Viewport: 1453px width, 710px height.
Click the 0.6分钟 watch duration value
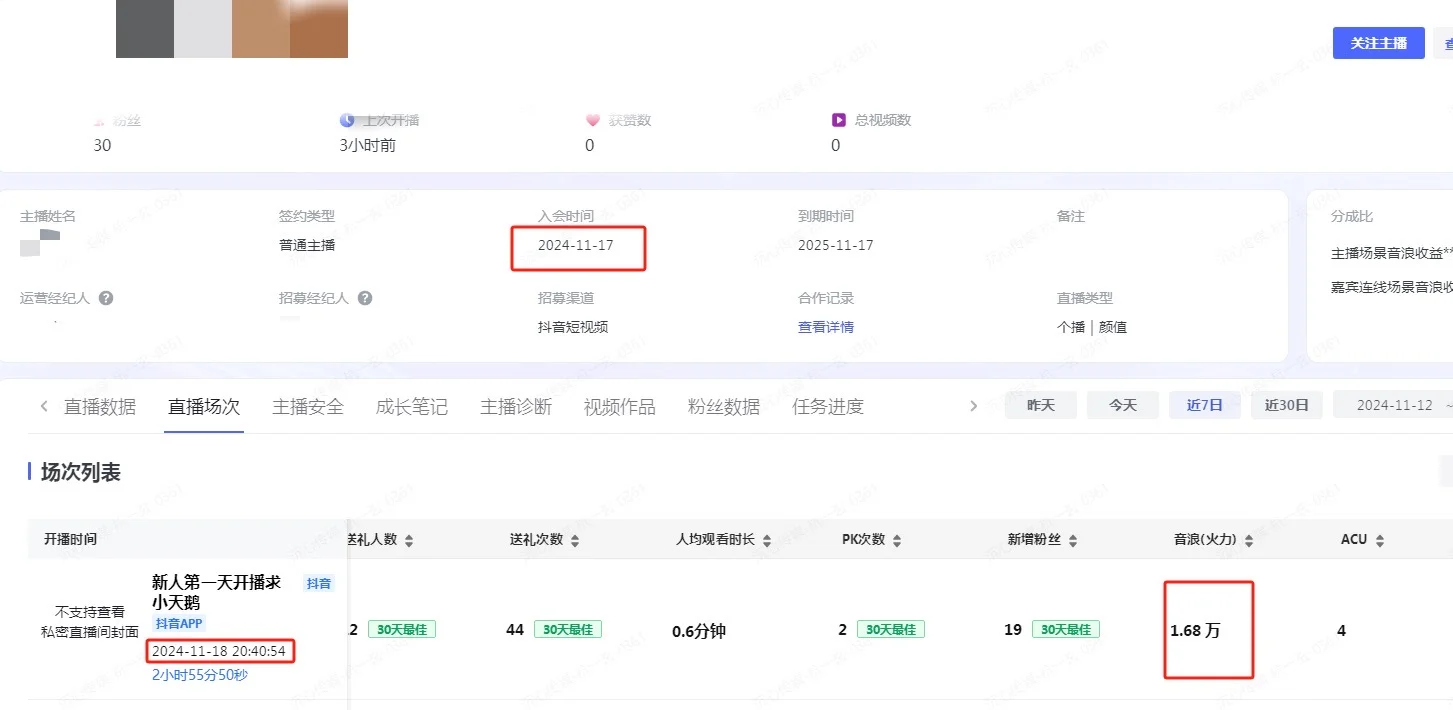[698, 631]
